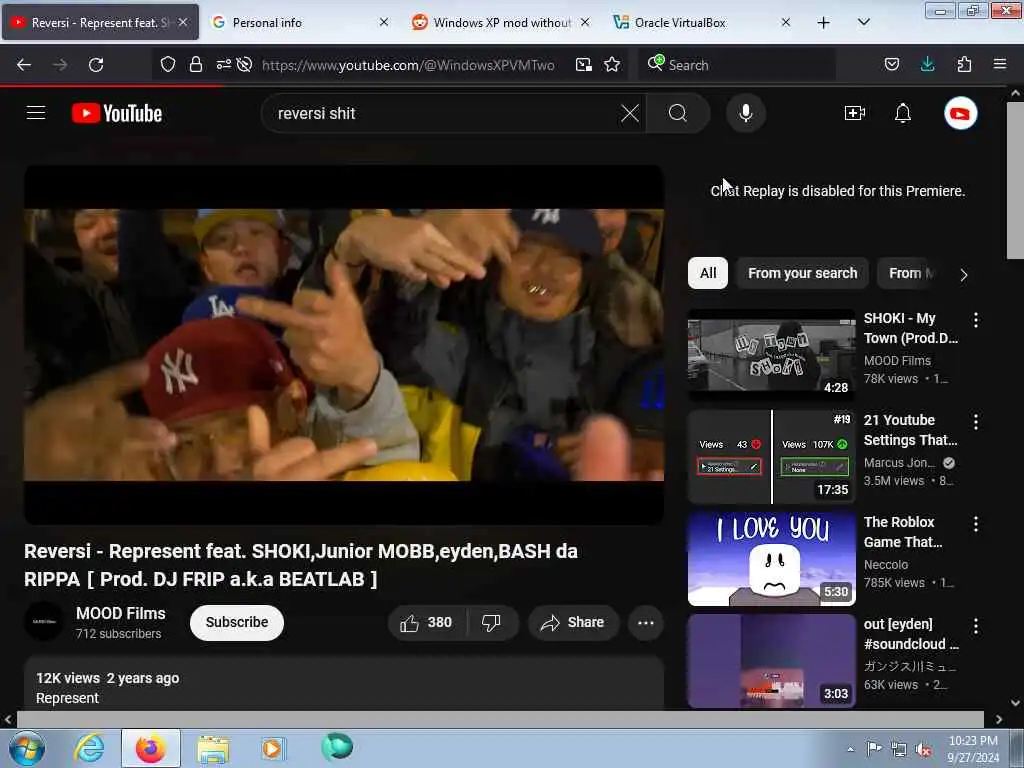This screenshot has width=1024, height=768.
Task: Open the Create video icon
Action: [854, 113]
